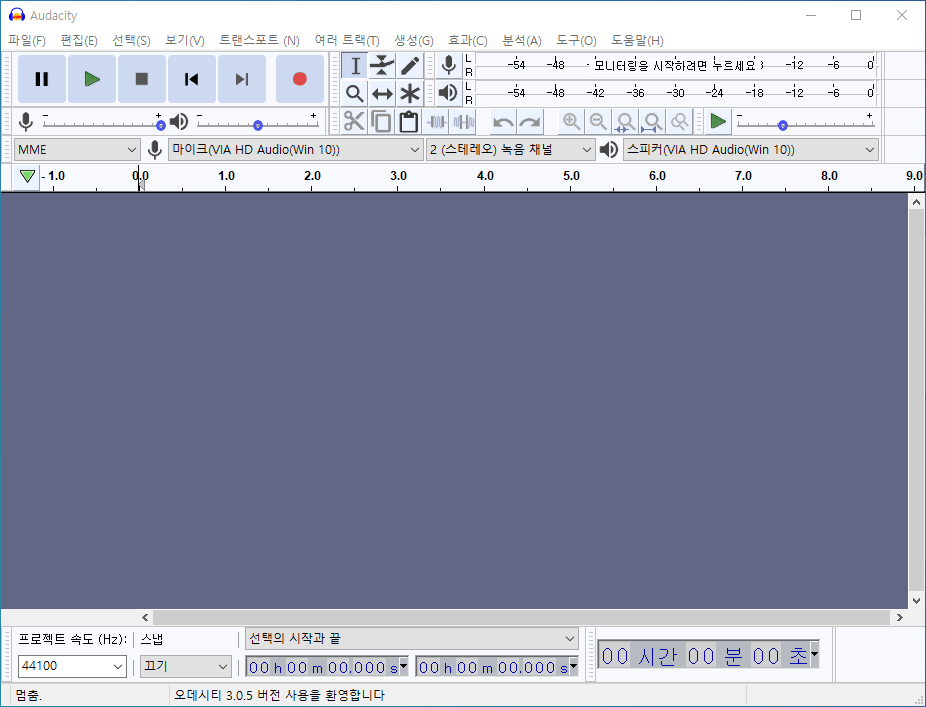Select the Selection (I-beam) tool
The width and height of the screenshot is (926, 707).
(355, 66)
